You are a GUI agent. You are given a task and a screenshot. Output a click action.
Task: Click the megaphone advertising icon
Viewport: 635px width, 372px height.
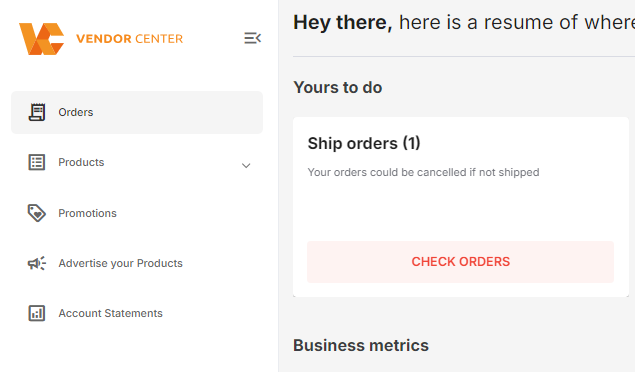[x=36, y=263]
